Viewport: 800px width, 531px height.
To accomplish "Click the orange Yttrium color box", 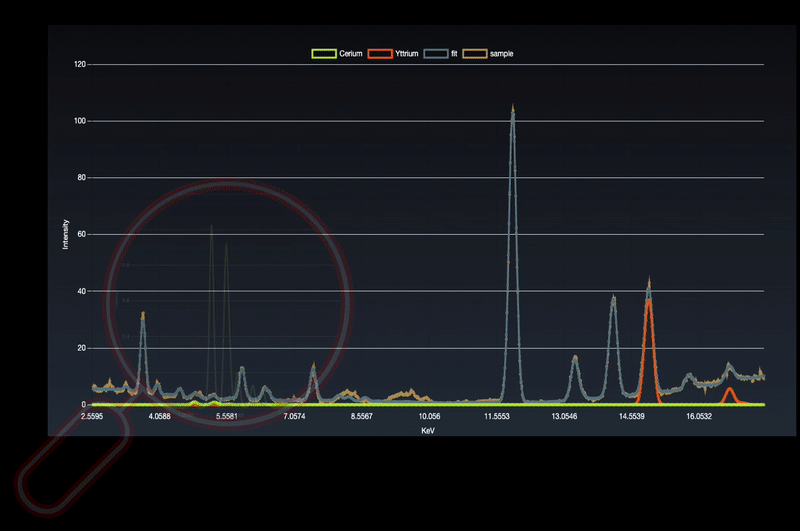I will point(380,54).
